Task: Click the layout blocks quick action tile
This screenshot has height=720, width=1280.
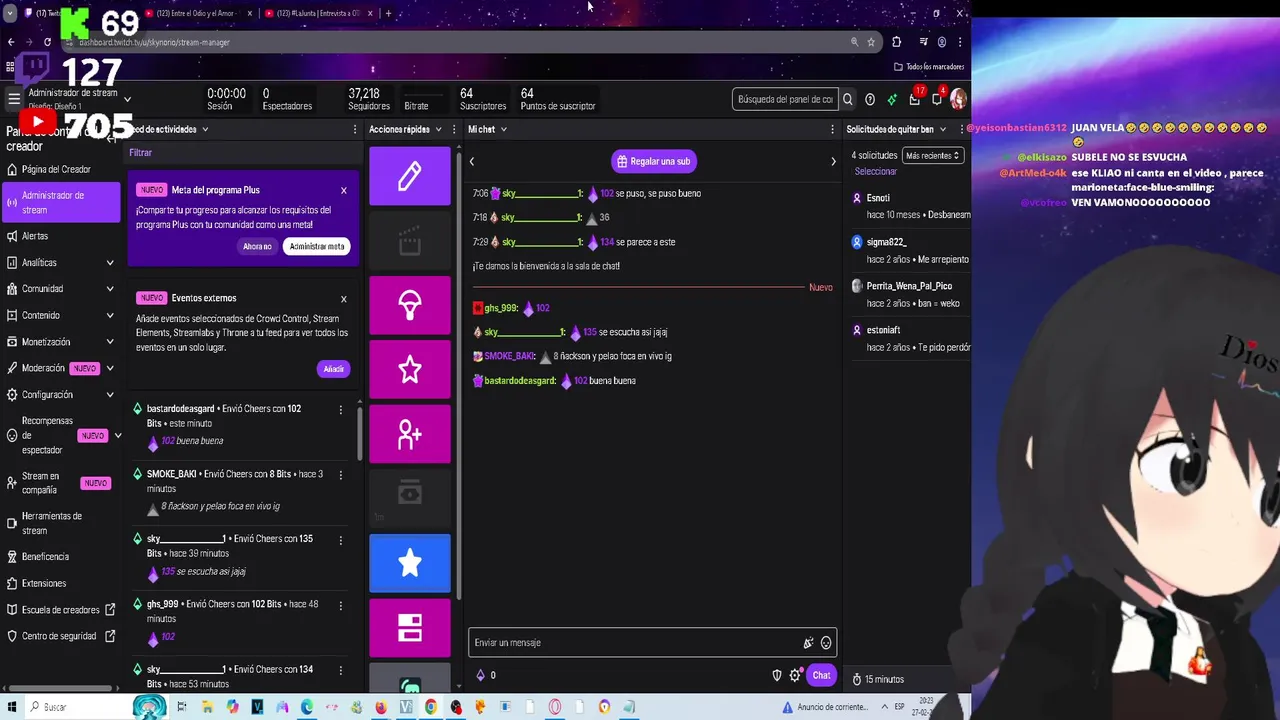Action: click(410, 628)
